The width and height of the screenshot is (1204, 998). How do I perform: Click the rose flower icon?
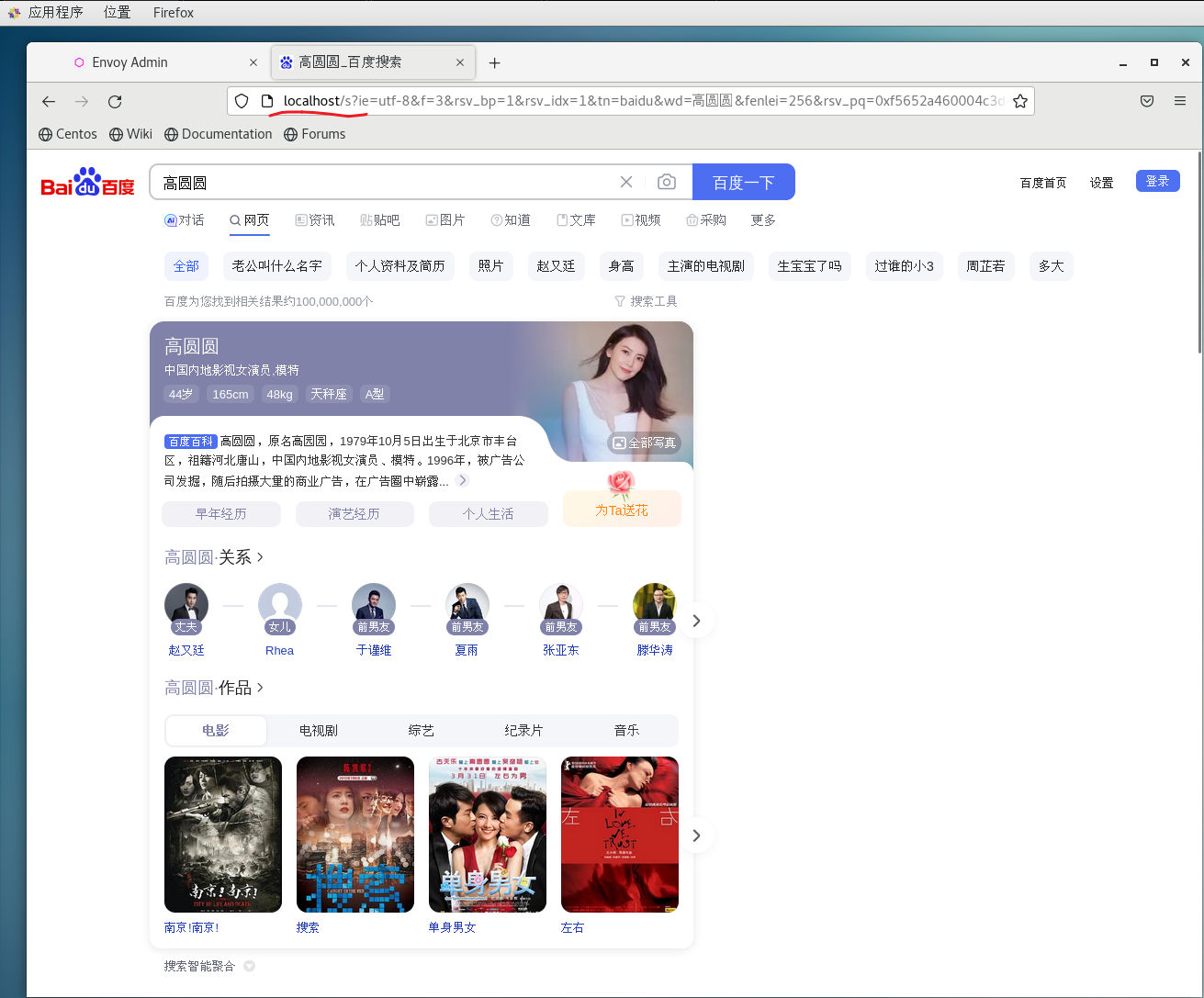point(622,483)
